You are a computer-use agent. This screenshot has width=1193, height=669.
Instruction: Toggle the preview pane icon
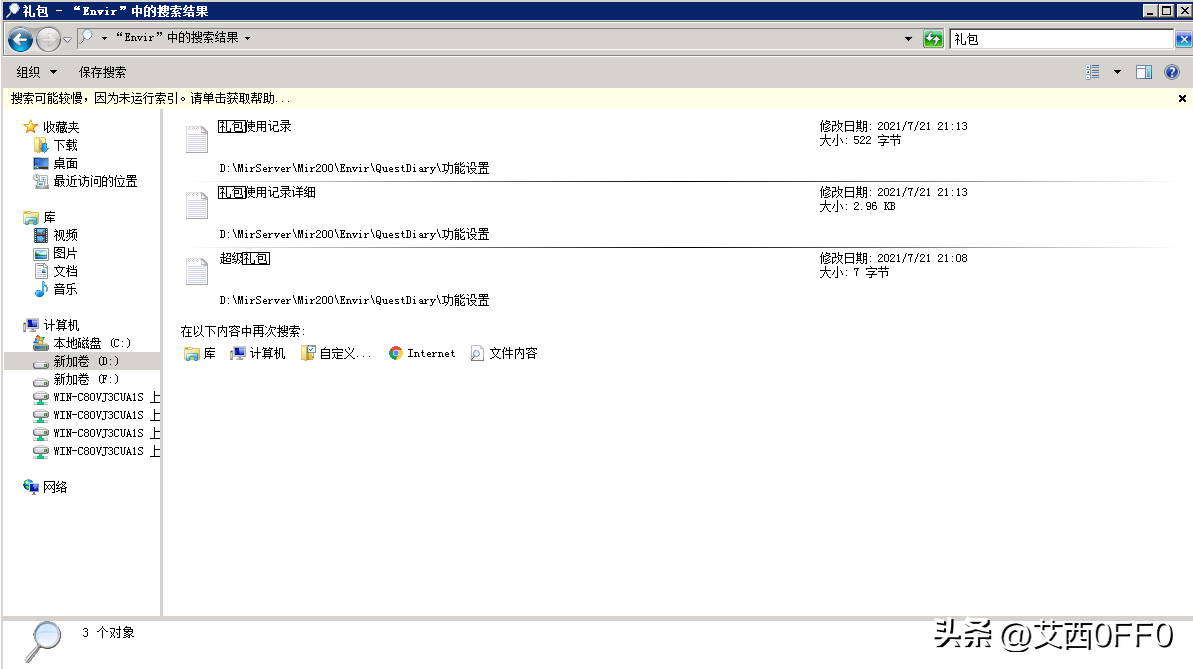1144,72
